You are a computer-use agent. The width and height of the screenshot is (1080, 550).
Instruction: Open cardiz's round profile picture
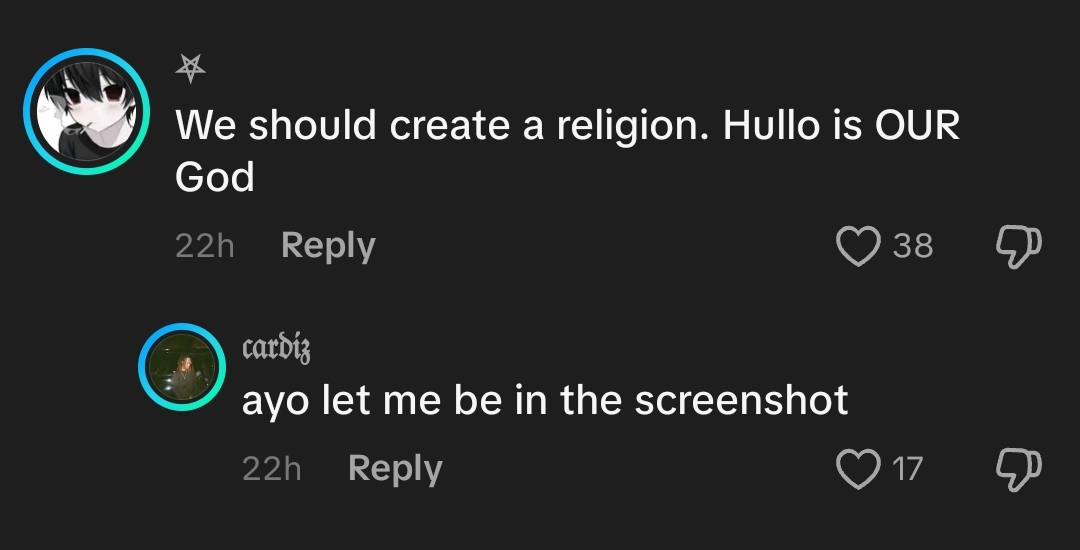tap(182, 367)
